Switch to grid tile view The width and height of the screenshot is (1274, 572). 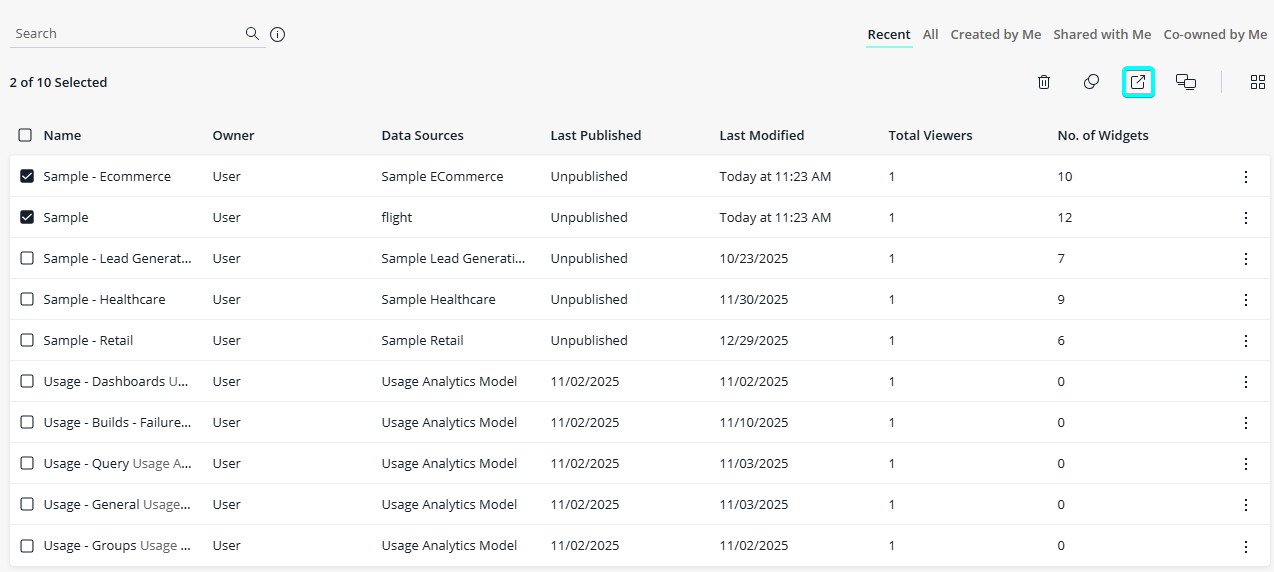pyautogui.click(x=1258, y=82)
